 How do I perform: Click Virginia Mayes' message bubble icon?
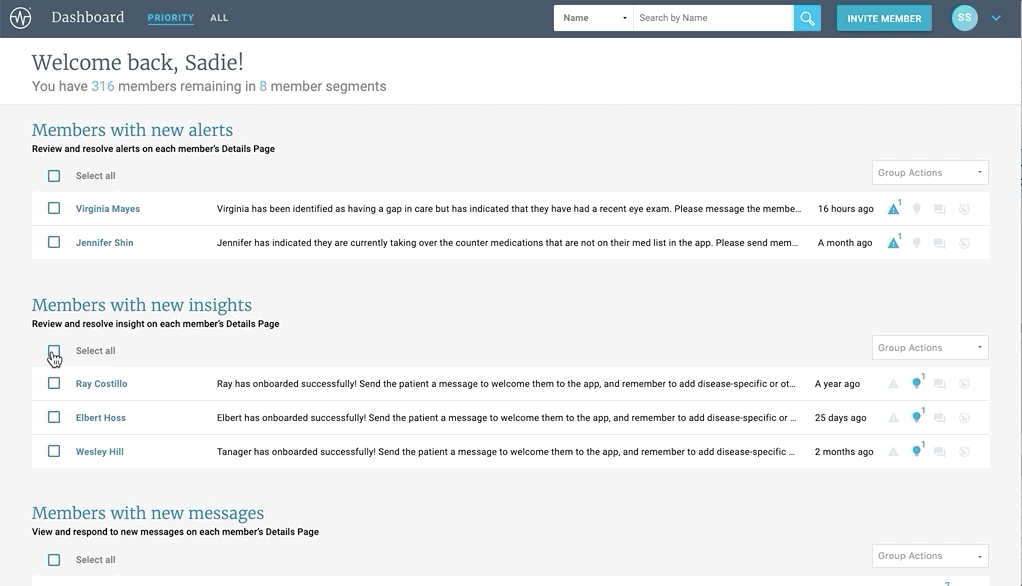pyautogui.click(x=939, y=209)
